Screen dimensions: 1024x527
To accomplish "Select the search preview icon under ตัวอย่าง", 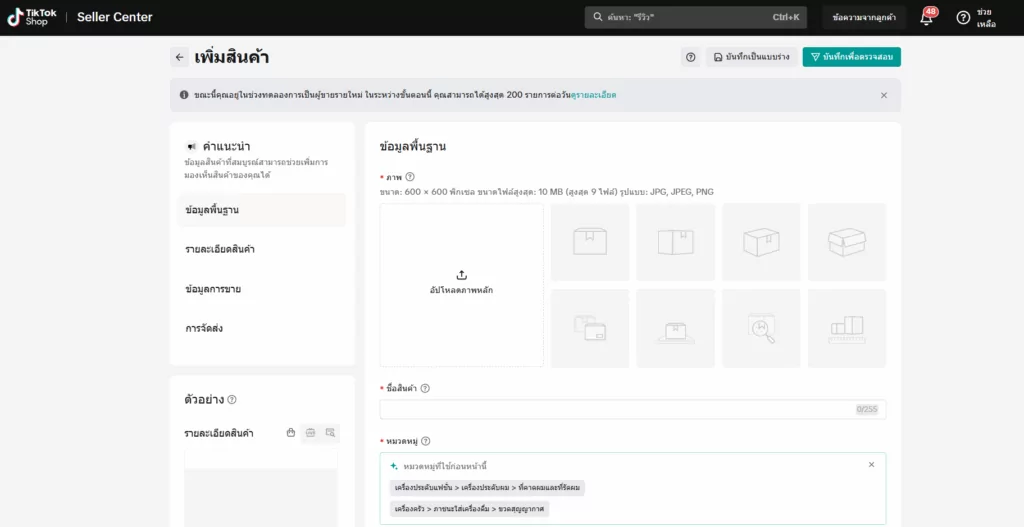I will (330, 433).
